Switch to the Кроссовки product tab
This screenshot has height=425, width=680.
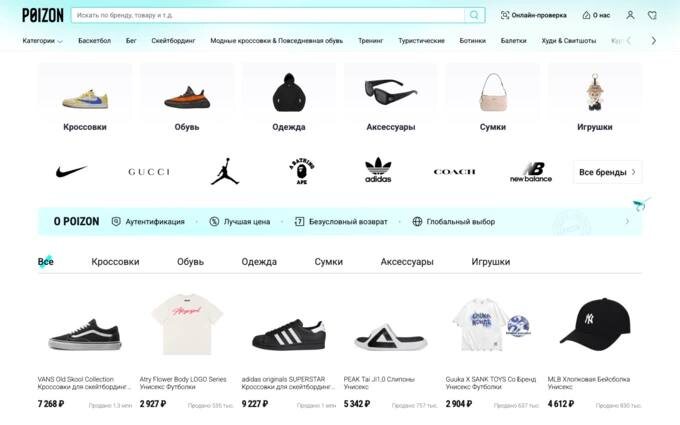tap(115, 262)
